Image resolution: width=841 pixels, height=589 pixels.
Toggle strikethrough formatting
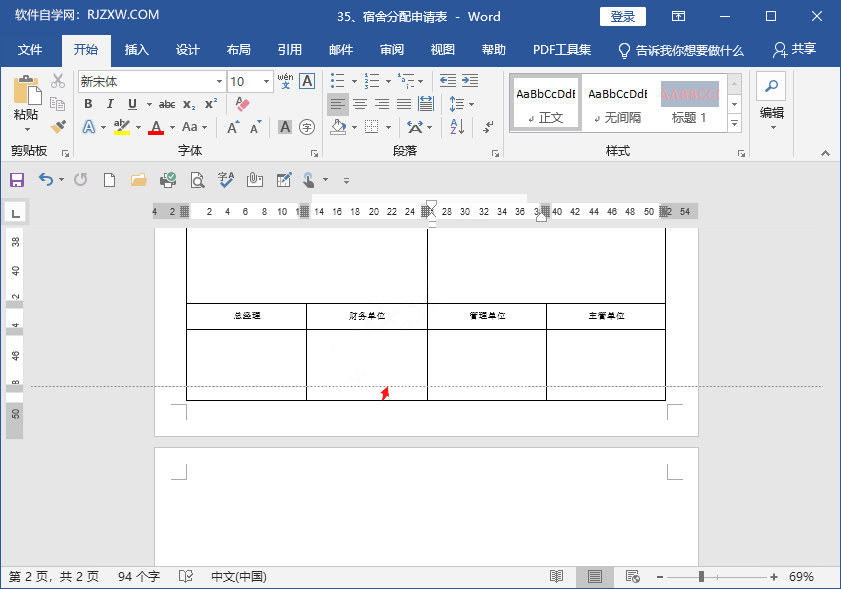tap(168, 104)
